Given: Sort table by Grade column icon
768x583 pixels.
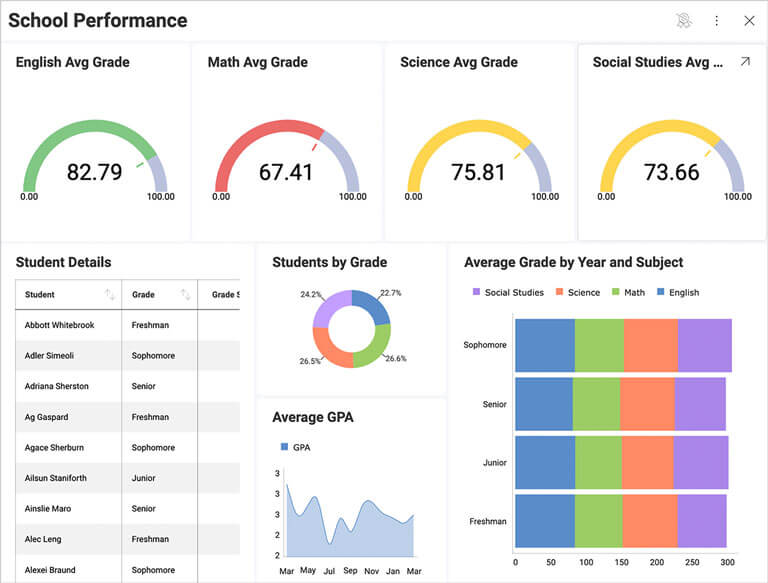Looking at the screenshot, I should pyautogui.click(x=185, y=295).
